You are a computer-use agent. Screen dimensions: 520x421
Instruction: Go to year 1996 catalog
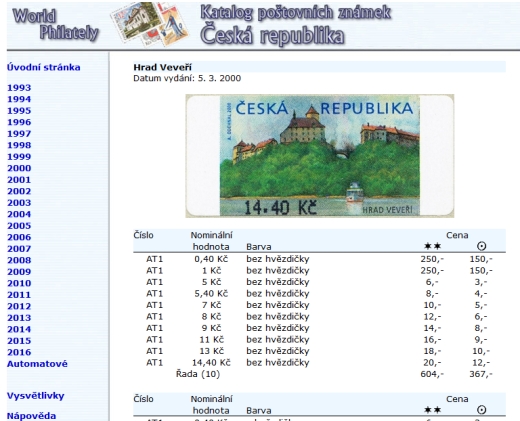(19, 122)
